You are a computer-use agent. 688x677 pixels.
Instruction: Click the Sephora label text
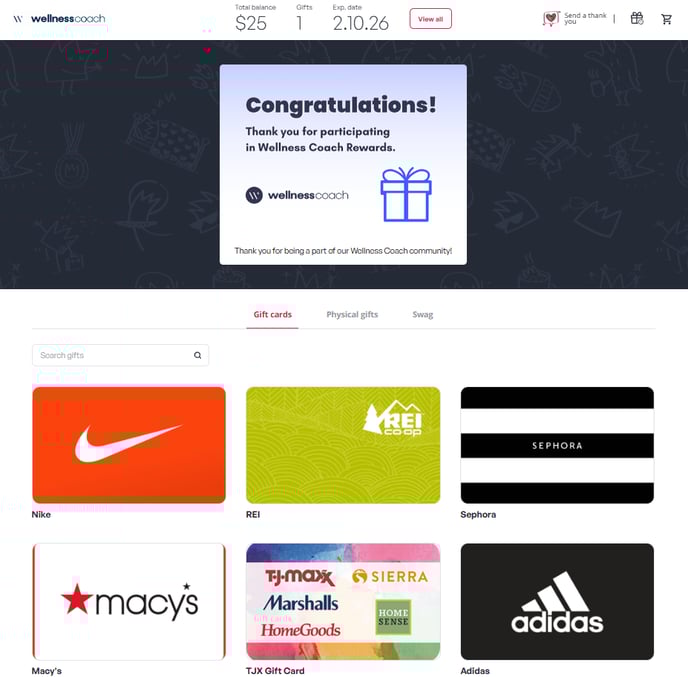pyautogui.click(x=478, y=514)
